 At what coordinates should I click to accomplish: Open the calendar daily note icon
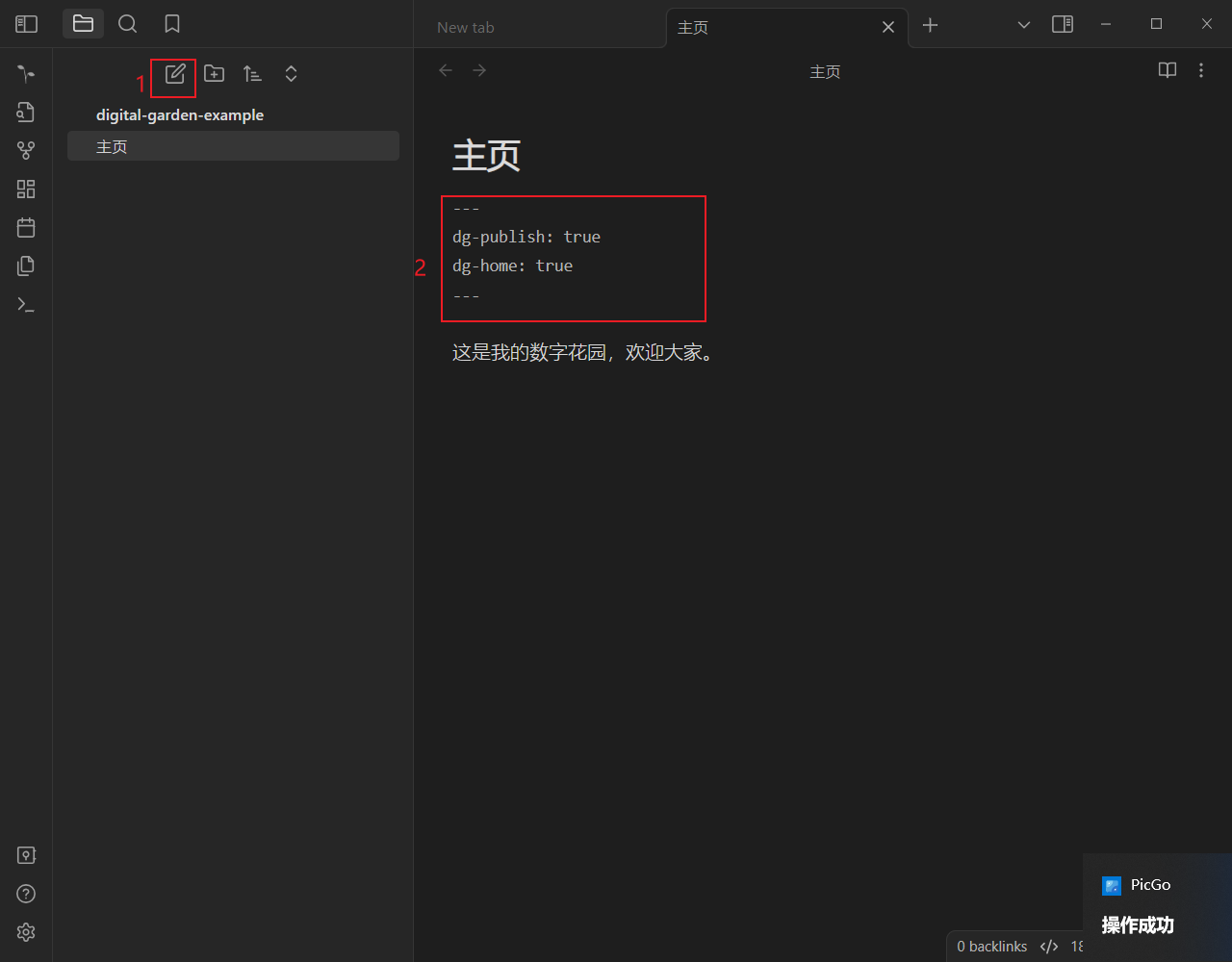[x=26, y=227]
